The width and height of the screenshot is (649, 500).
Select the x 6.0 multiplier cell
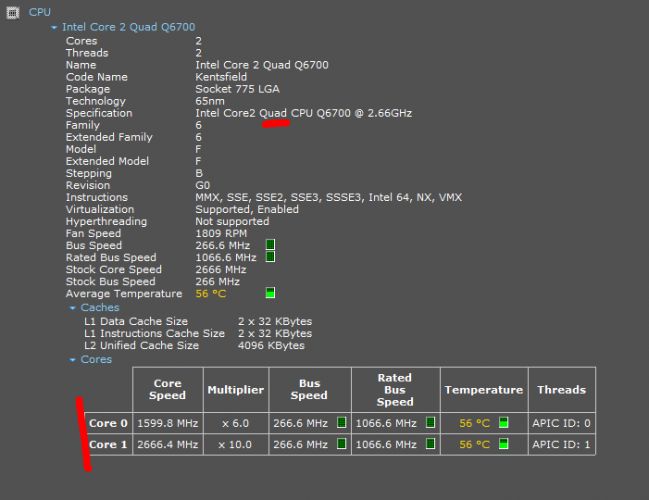click(236, 423)
